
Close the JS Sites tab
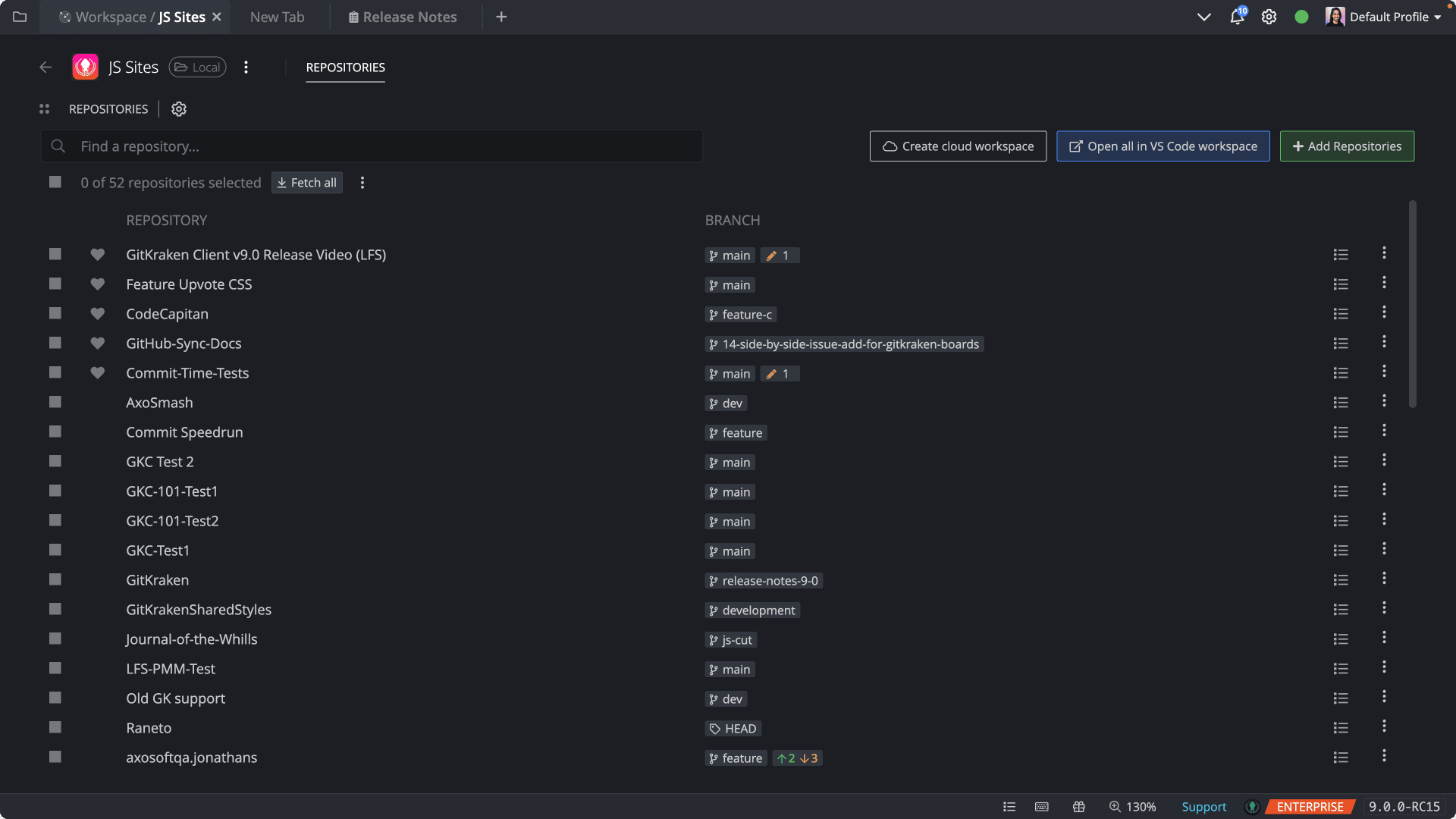[x=217, y=17]
